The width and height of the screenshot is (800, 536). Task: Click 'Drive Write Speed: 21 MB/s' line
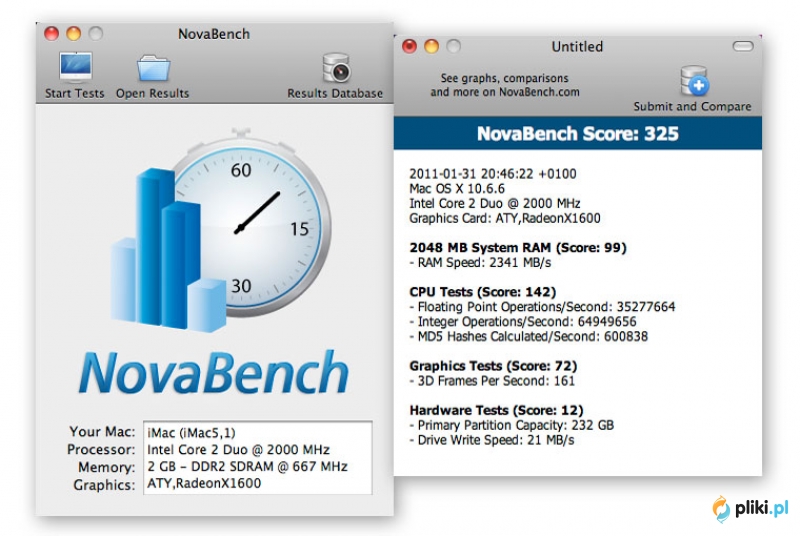tap(492, 440)
